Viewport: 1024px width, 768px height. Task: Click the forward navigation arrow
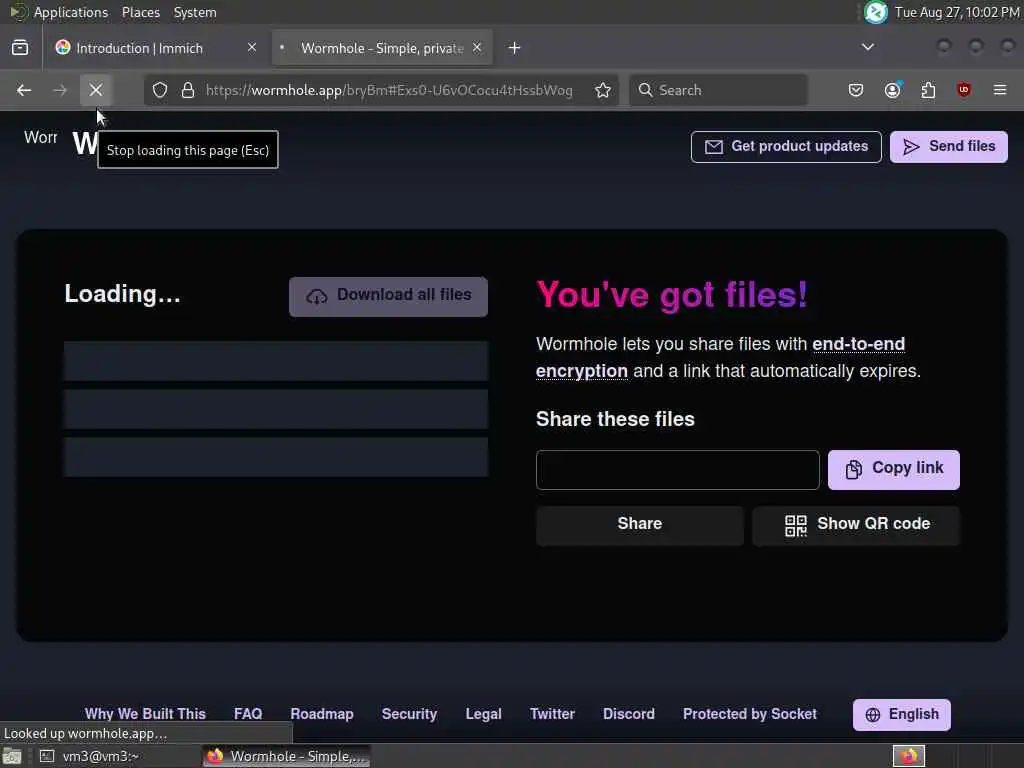pyautogui.click(x=60, y=90)
